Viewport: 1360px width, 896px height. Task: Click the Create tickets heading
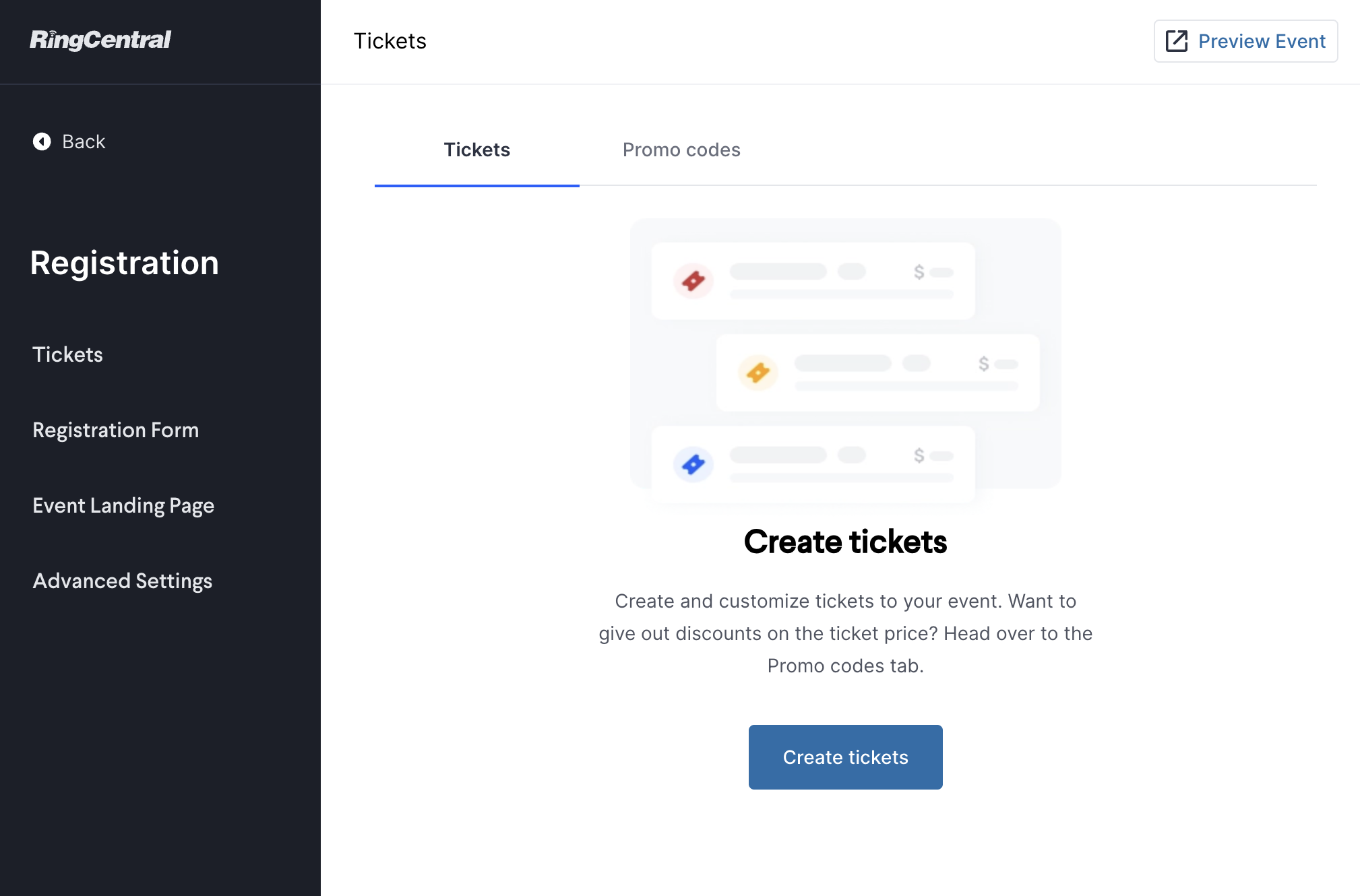845,542
